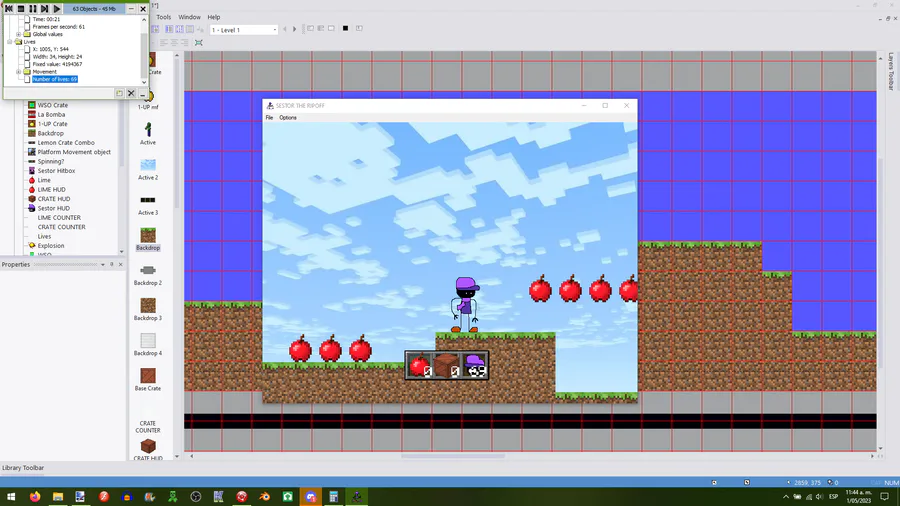Screen dimensions: 900x506
Task: Open the Window menu
Action: point(189,17)
